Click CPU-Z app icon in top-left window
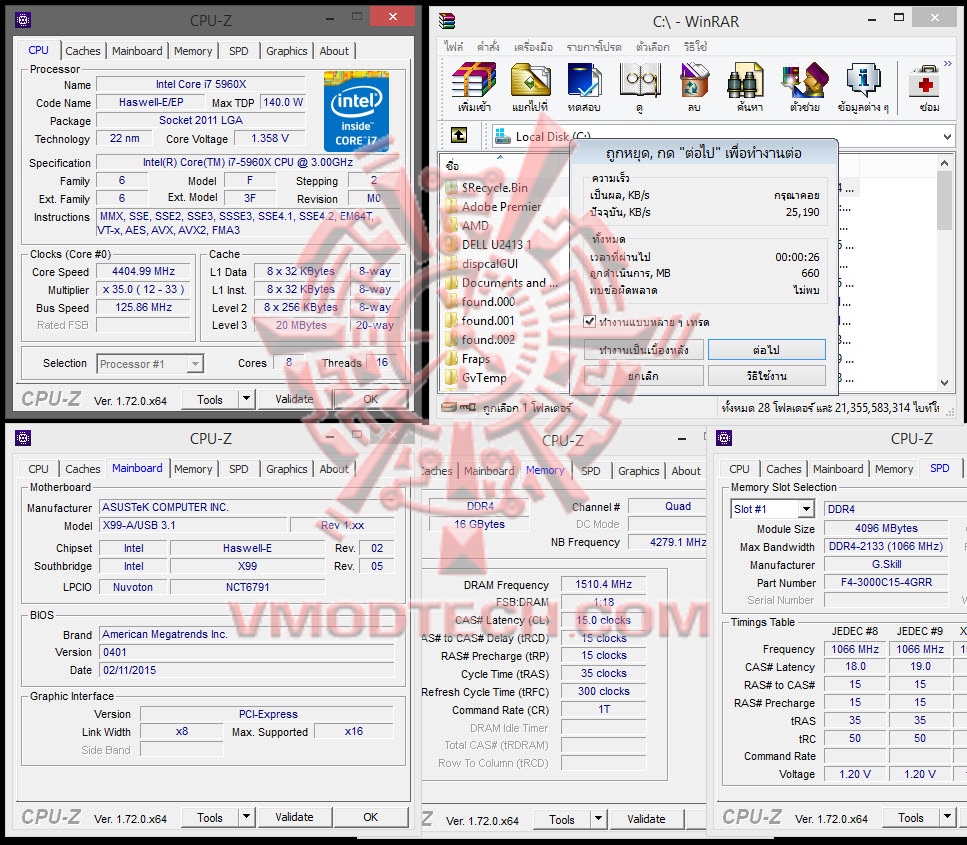The height and width of the screenshot is (845, 967). (x=23, y=20)
